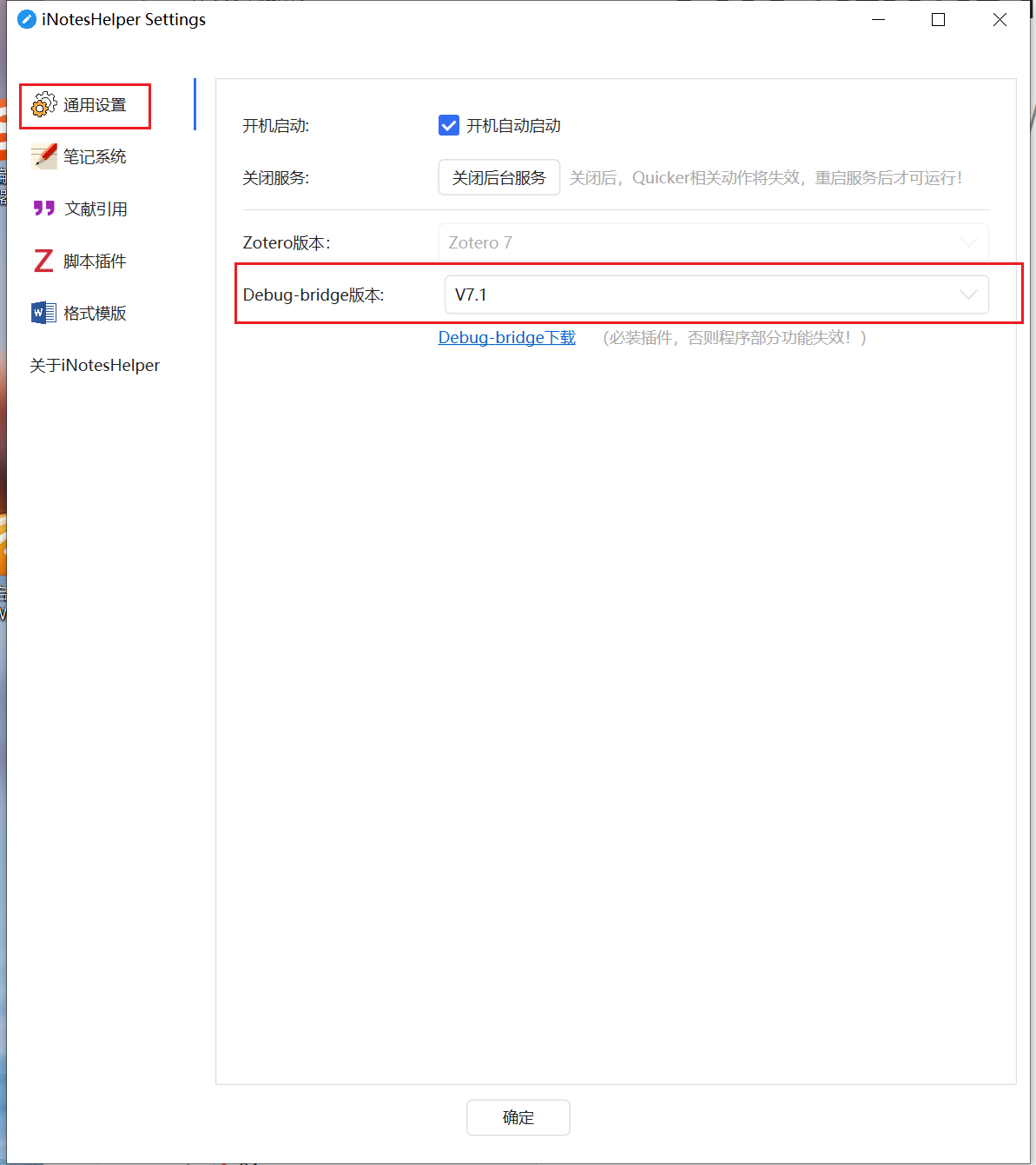Click the iNotesHelper title bar app icon

click(27, 19)
